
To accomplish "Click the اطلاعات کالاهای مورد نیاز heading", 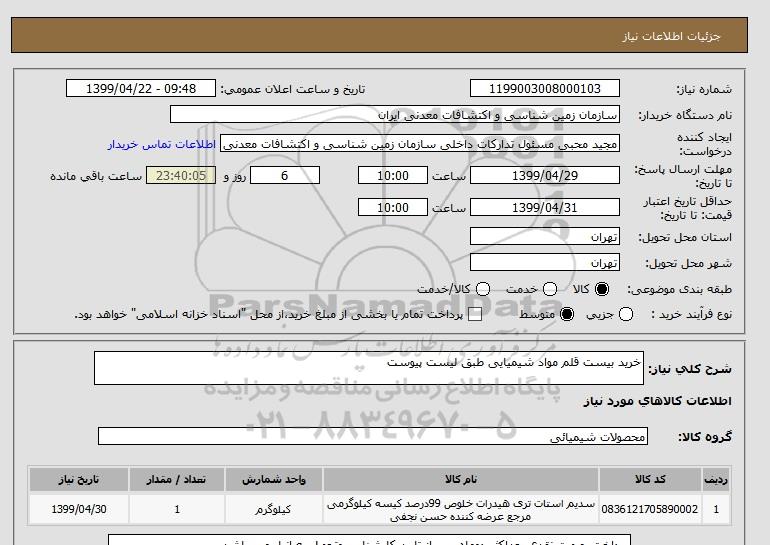I will (658, 401).
